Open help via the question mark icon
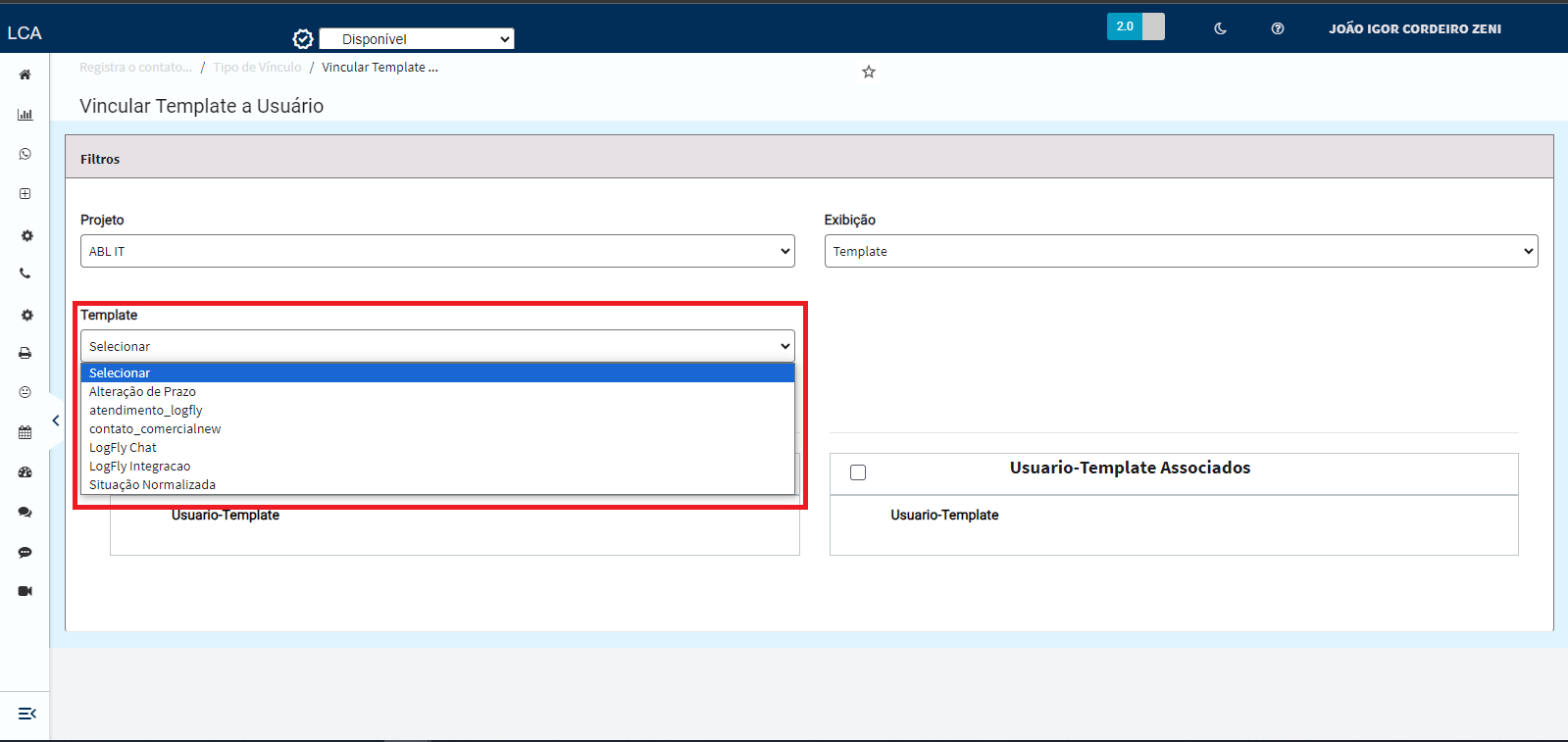 1278,28
